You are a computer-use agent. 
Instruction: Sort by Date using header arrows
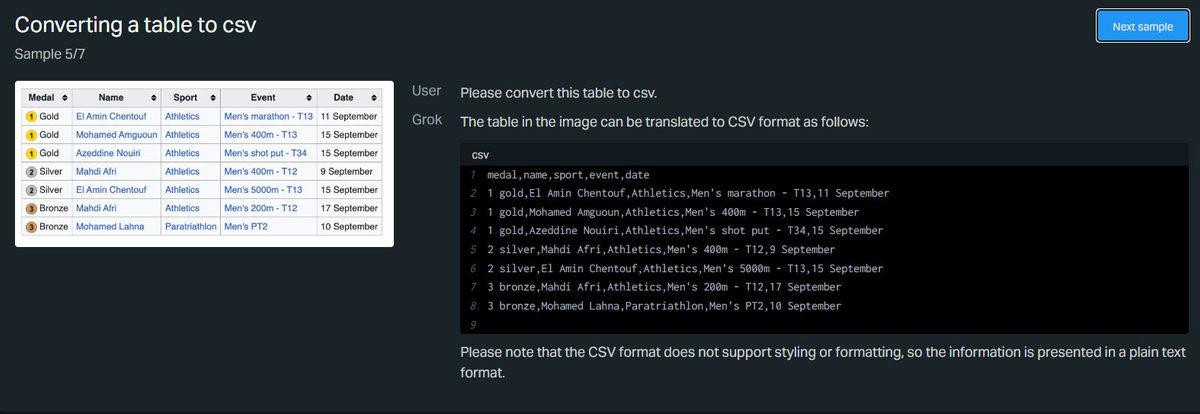pyautogui.click(x=373, y=98)
